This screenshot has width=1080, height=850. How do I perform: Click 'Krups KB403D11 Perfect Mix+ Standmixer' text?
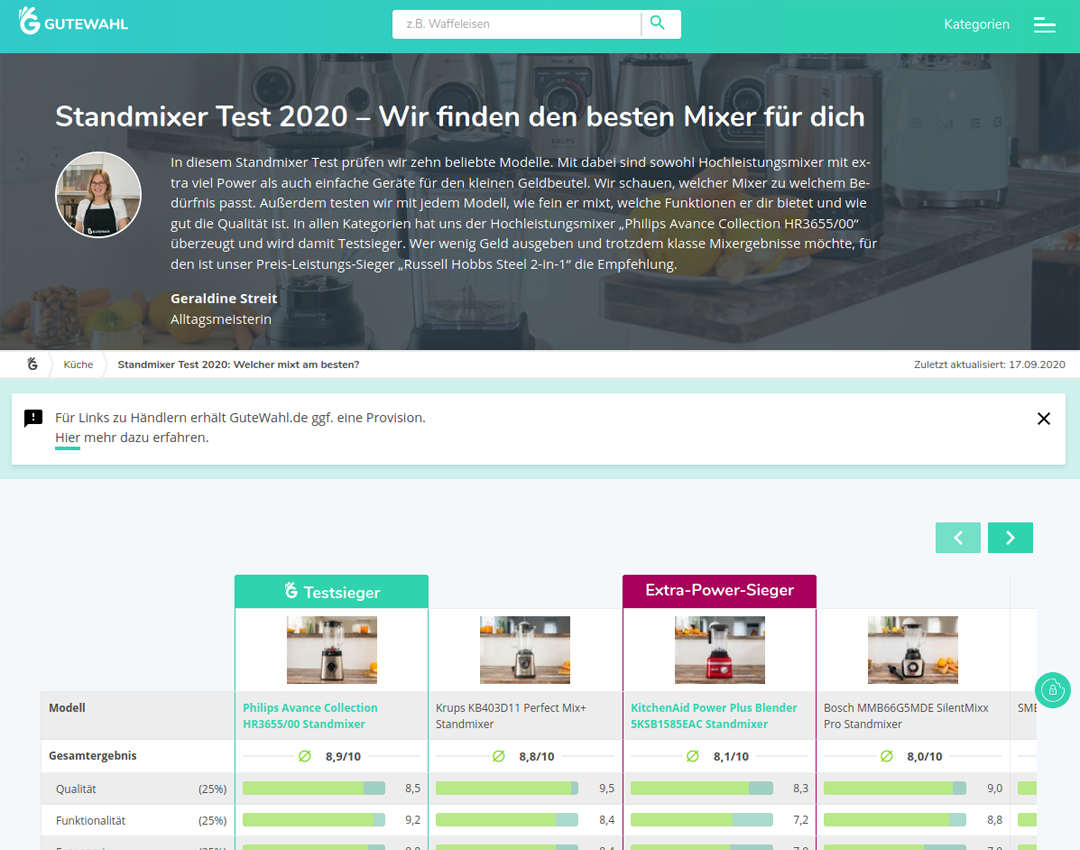coord(510,716)
